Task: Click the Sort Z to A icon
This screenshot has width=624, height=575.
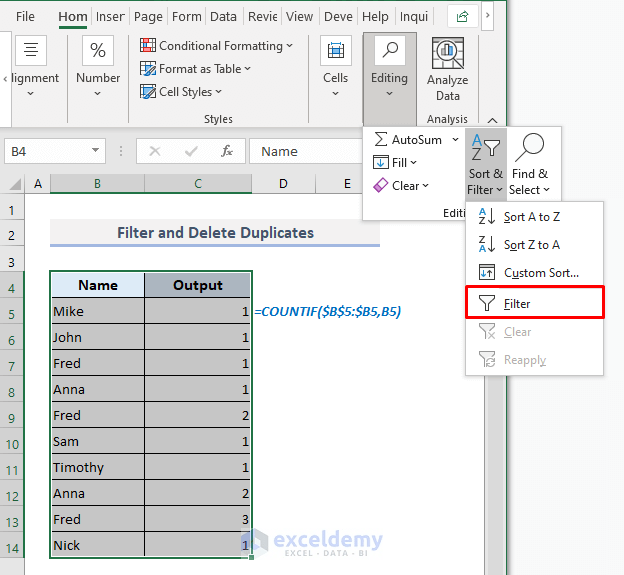Action: point(486,244)
